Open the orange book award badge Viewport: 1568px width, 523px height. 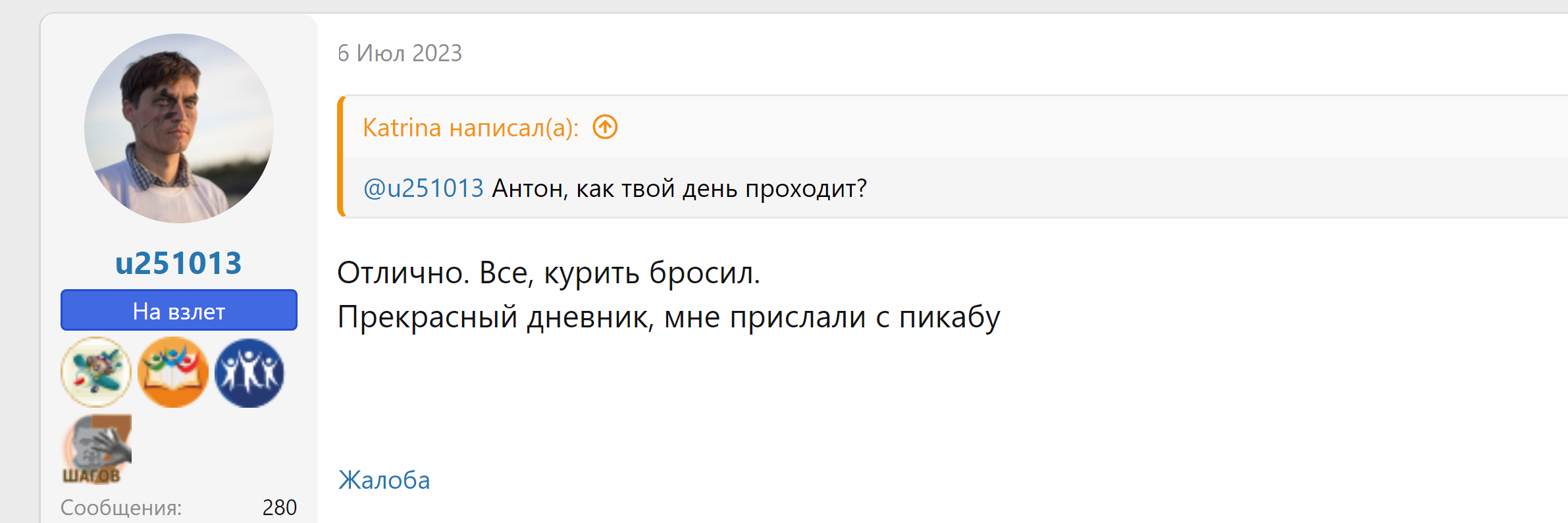[172, 372]
